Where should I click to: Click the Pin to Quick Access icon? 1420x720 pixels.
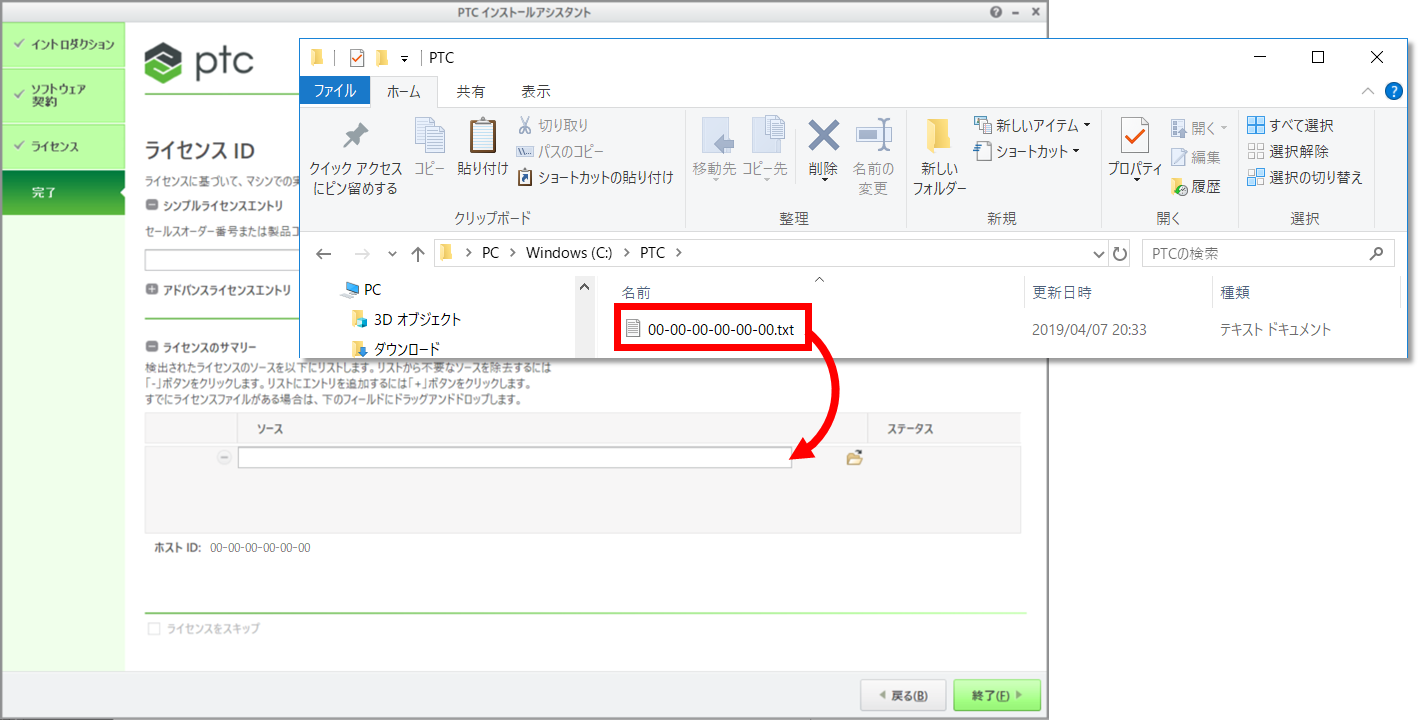355,137
